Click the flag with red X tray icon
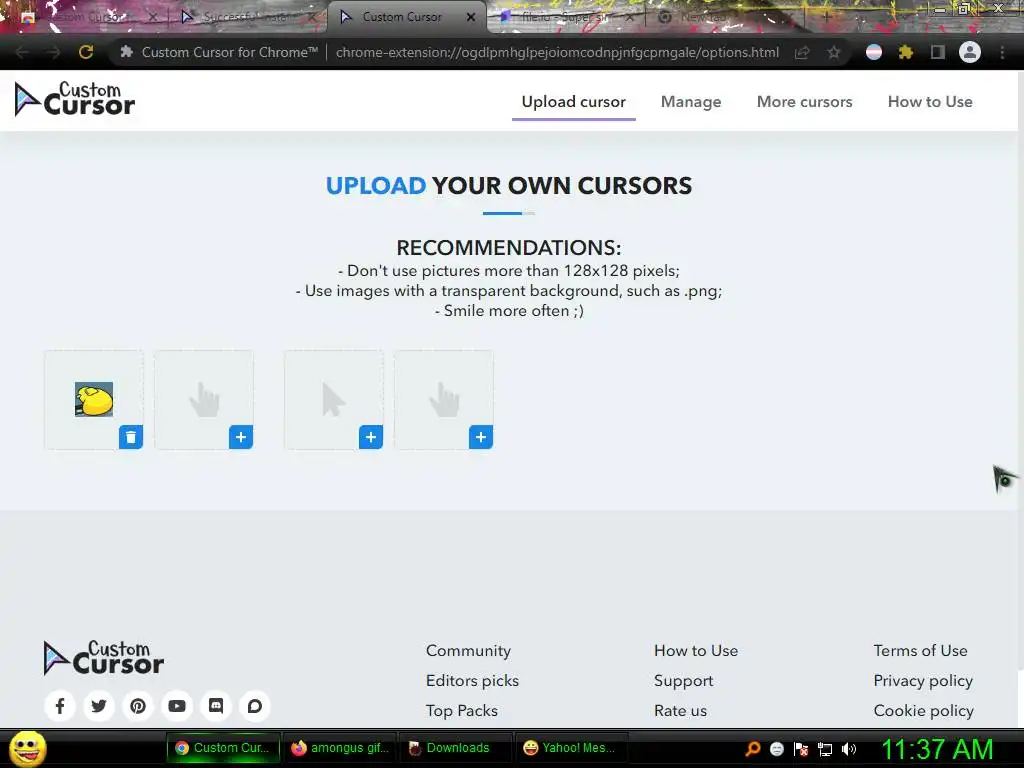The image size is (1024, 768). coord(801,749)
